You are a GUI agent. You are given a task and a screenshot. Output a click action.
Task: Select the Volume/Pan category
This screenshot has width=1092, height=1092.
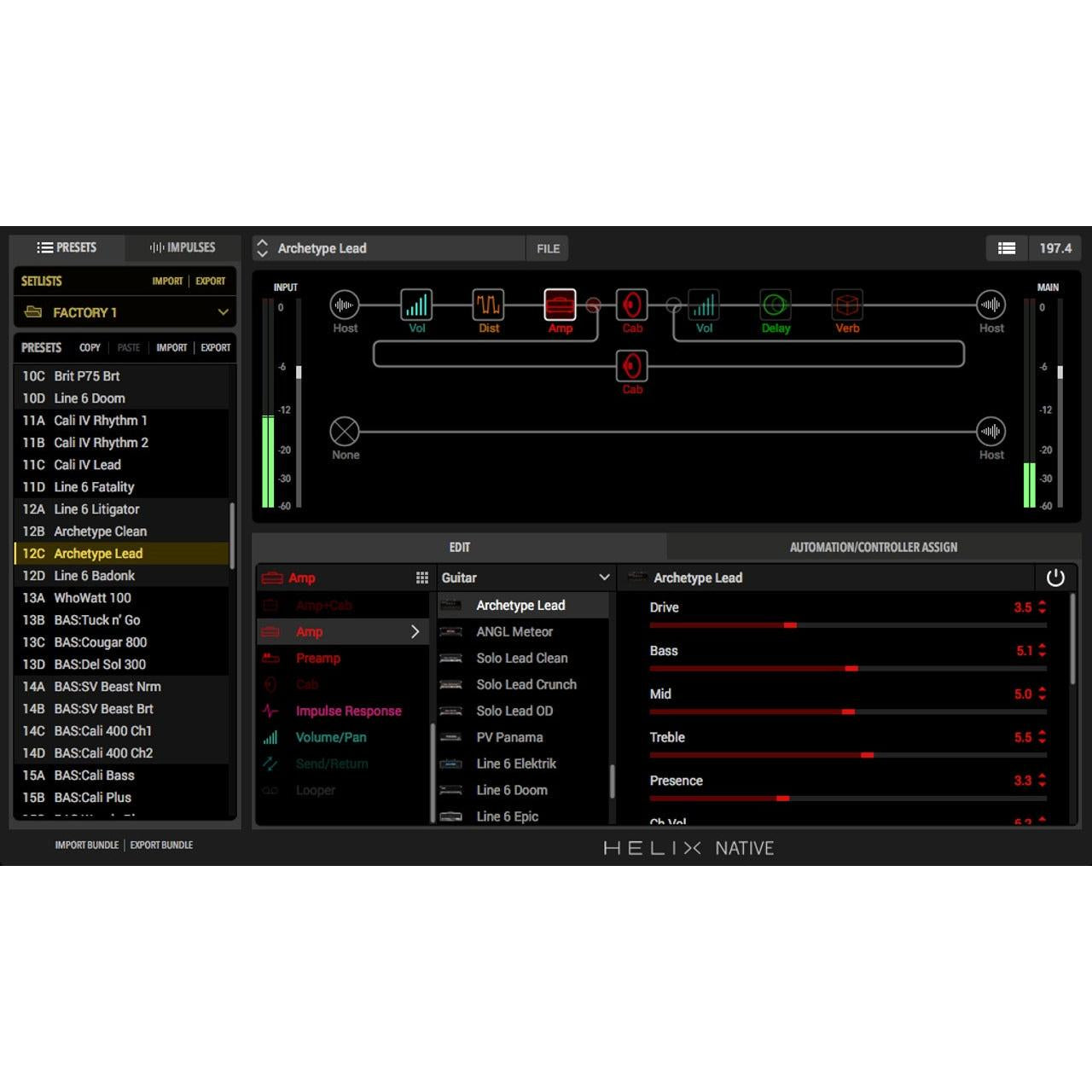click(x=333, y=737)
